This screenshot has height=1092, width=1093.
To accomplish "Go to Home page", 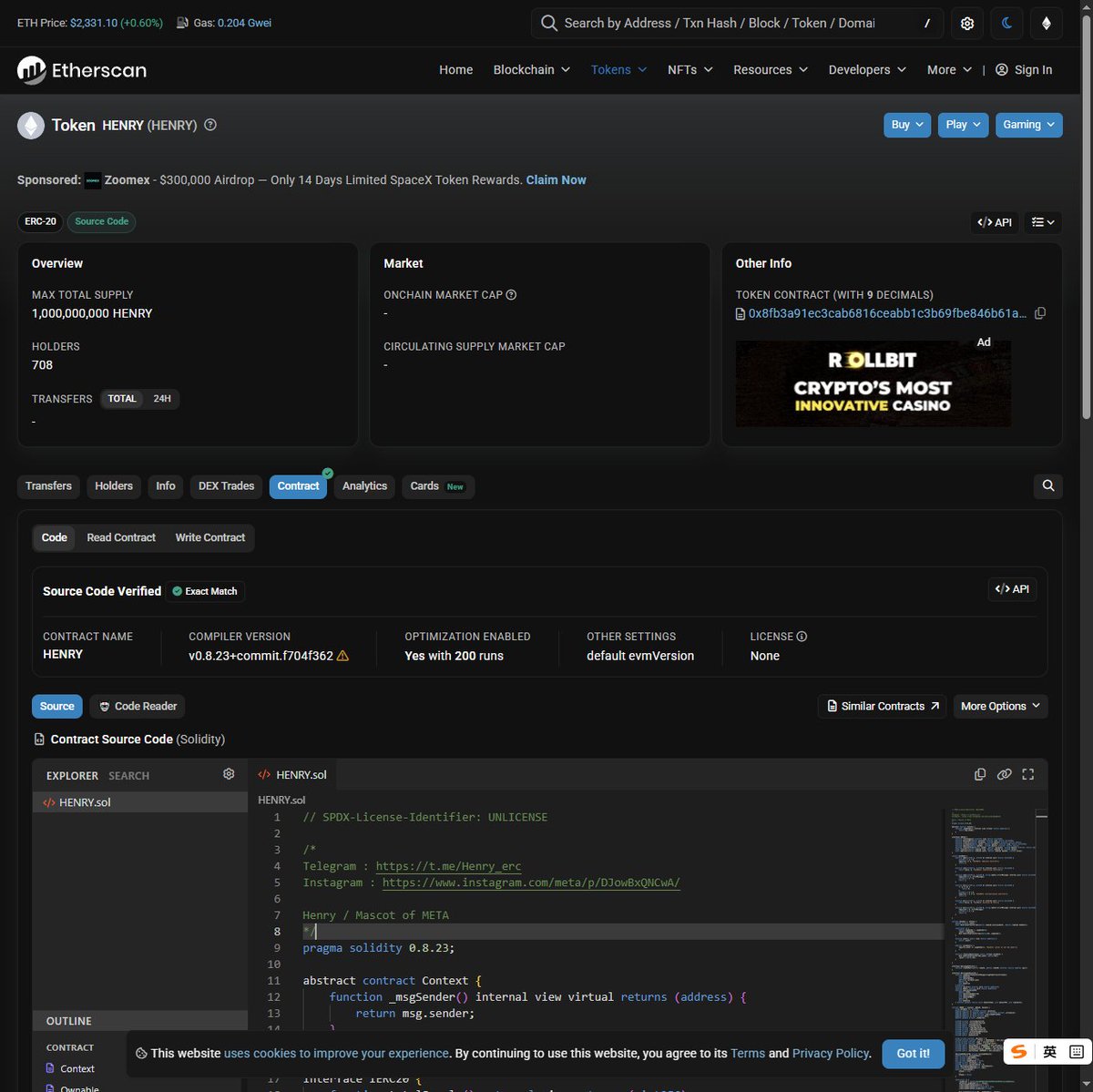I will [455, 70].
